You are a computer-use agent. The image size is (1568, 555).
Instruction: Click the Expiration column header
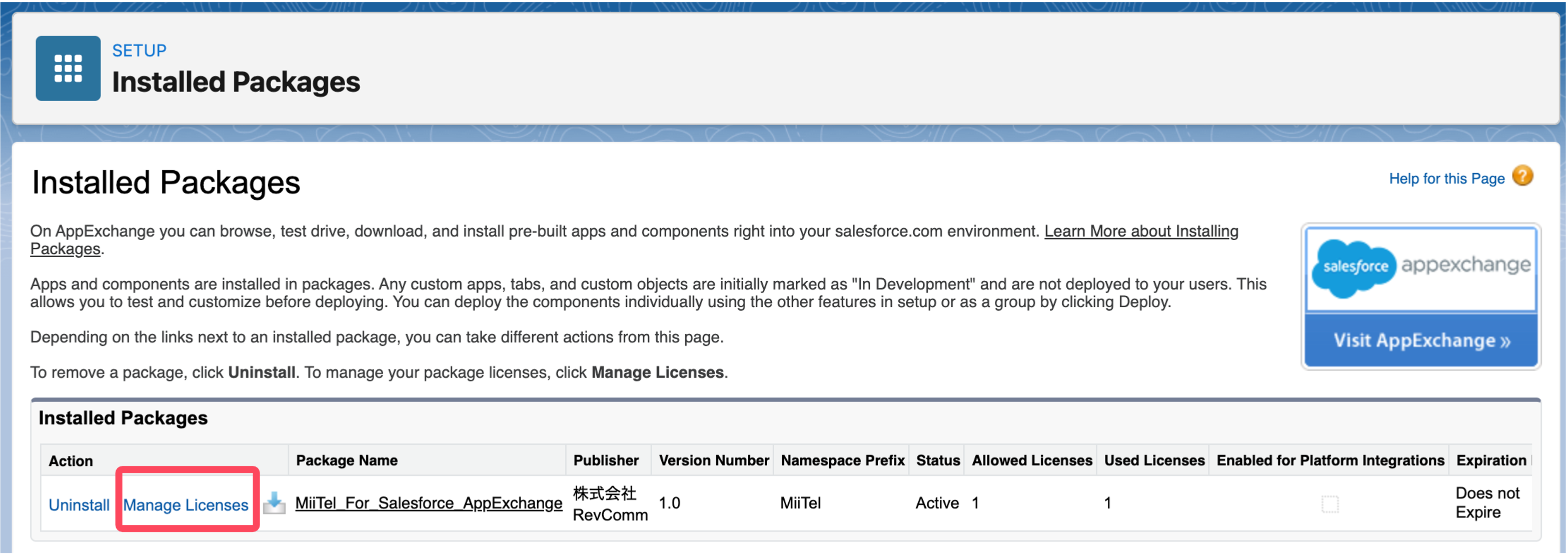pyautogui.click(x=1490, y=460)
